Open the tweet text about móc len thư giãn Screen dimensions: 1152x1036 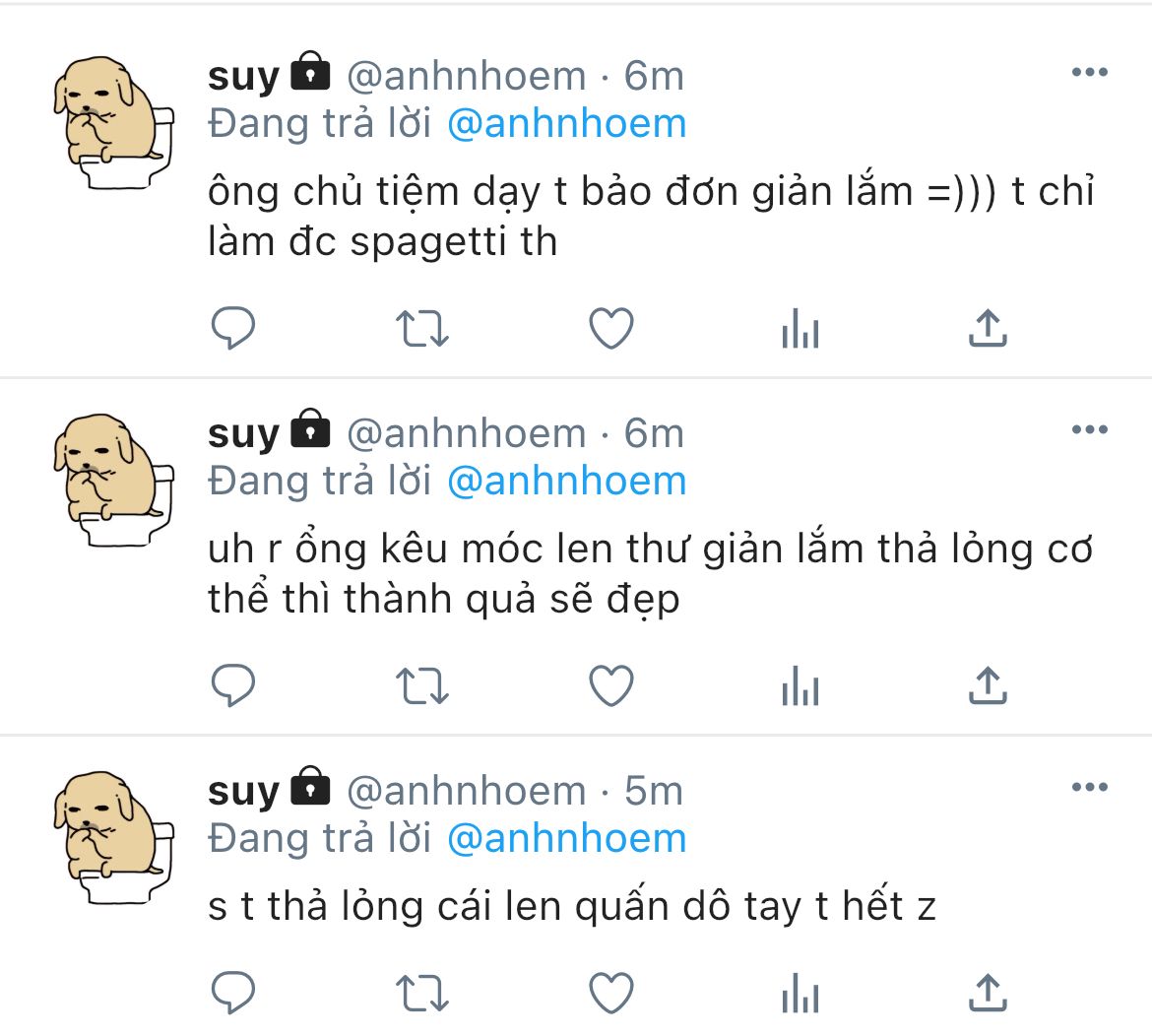[650, 574]
